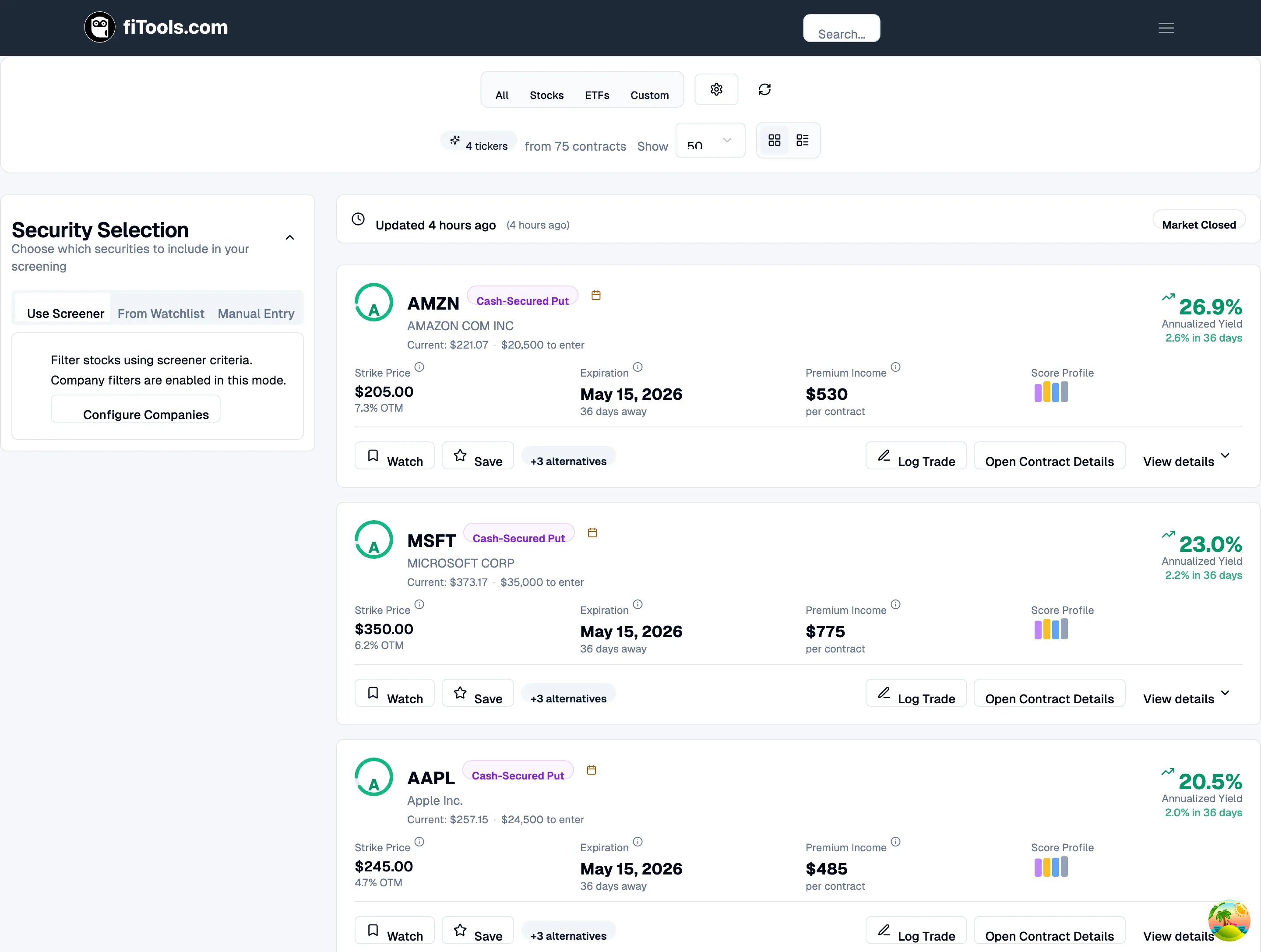Image resolution: width=1261 pixels, height=952 pixels.
Task: Click the AMZN grade A circle badge
Action: [x=374, y=302]
